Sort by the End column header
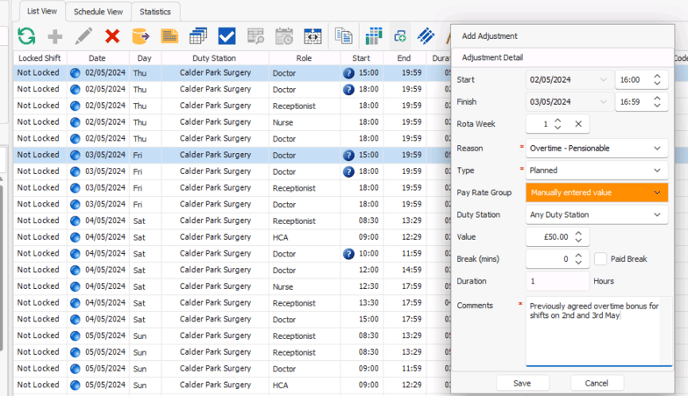 (x=404, y=58)
